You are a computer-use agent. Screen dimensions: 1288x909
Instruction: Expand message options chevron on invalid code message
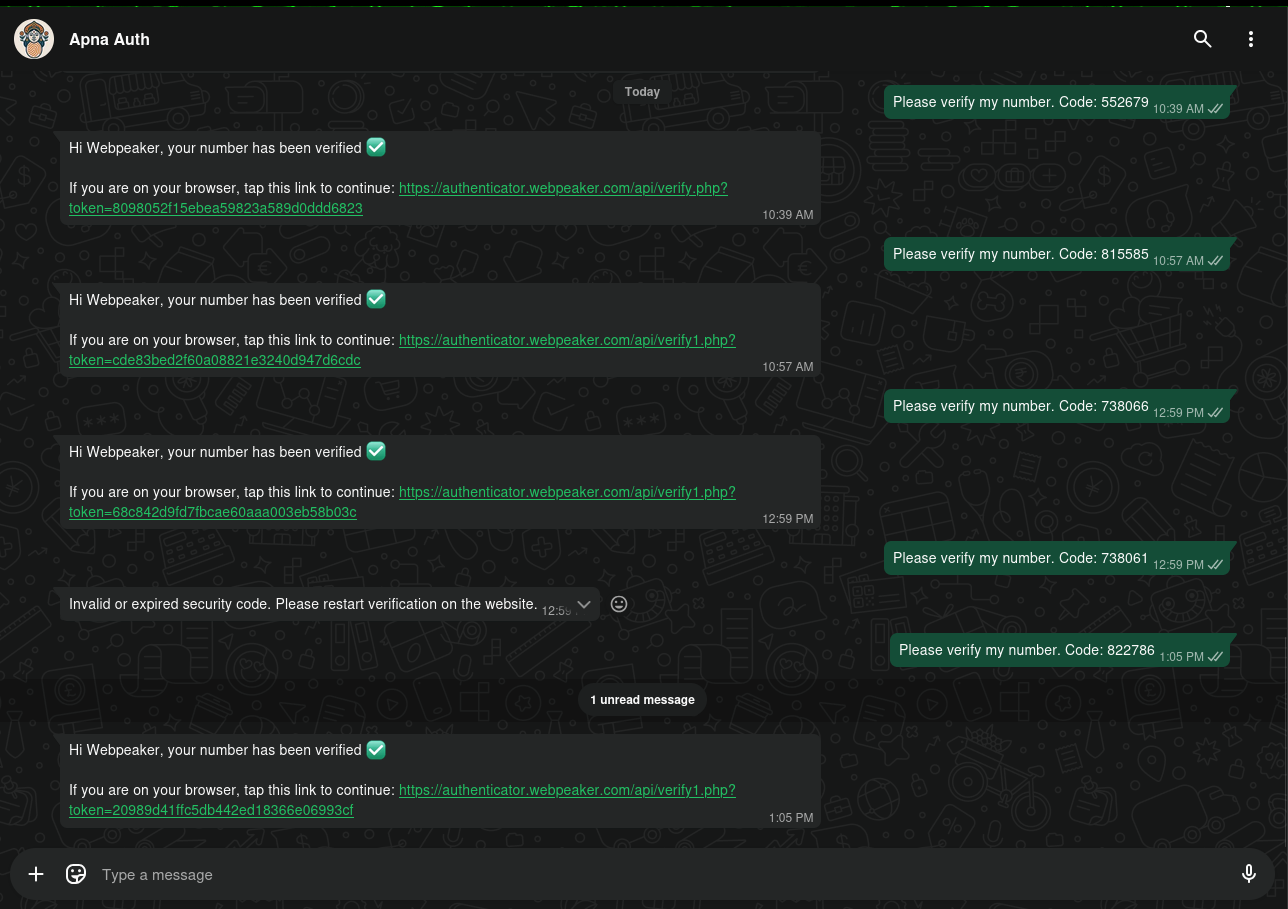(x=584, y=604)
